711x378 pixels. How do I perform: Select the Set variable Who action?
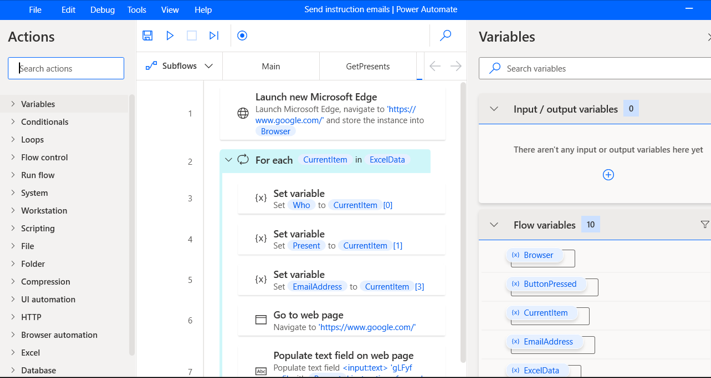tap(341, 199)
